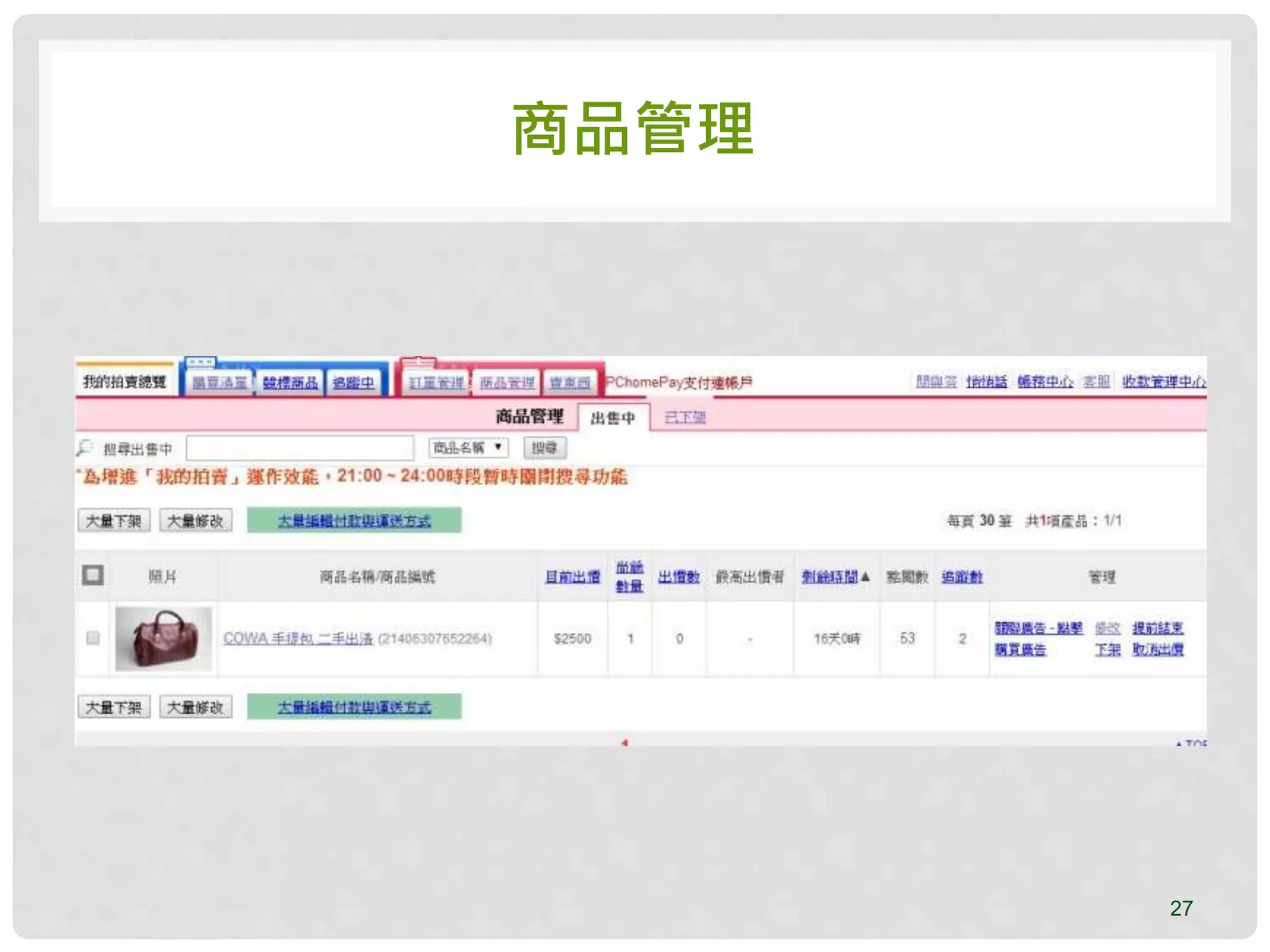Switch to the 已下架 sub-tab
Image resolution: width=1270 pixels, height=952 pixels.
(x=685, y=417)
